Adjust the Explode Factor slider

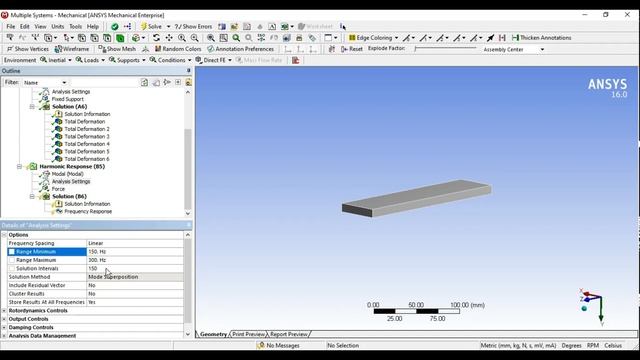pyautogui.click(x=445, y=49)
